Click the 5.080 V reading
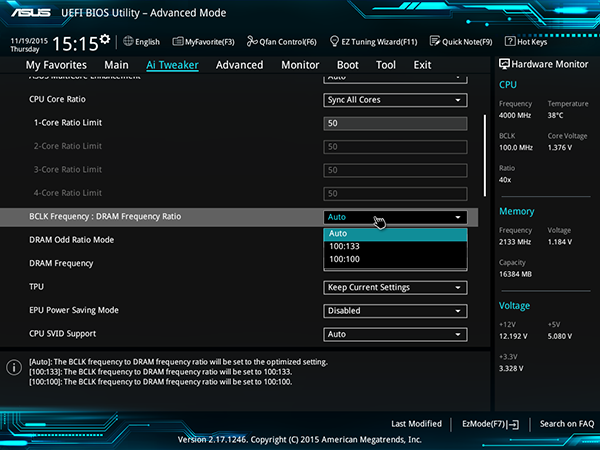 click(560, 336)
